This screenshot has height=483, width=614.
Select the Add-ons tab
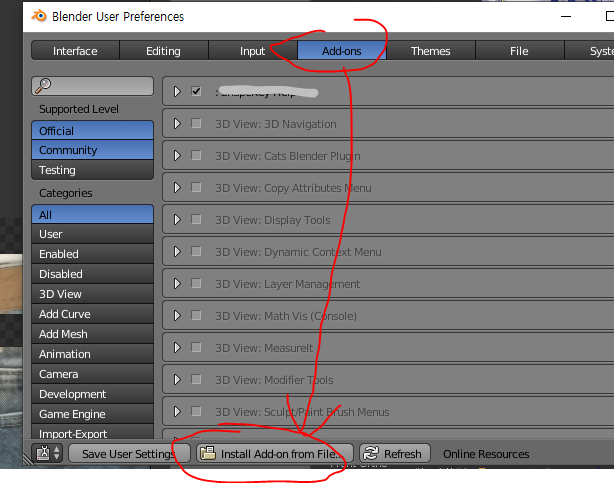click(x=341, y=51)
